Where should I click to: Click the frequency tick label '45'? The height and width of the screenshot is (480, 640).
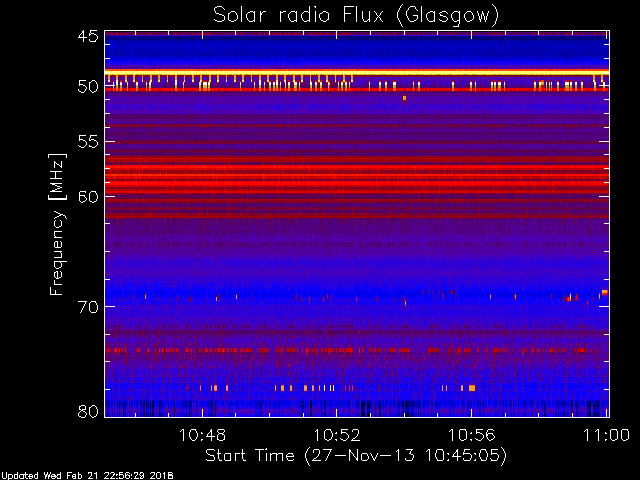pos(88,36)
